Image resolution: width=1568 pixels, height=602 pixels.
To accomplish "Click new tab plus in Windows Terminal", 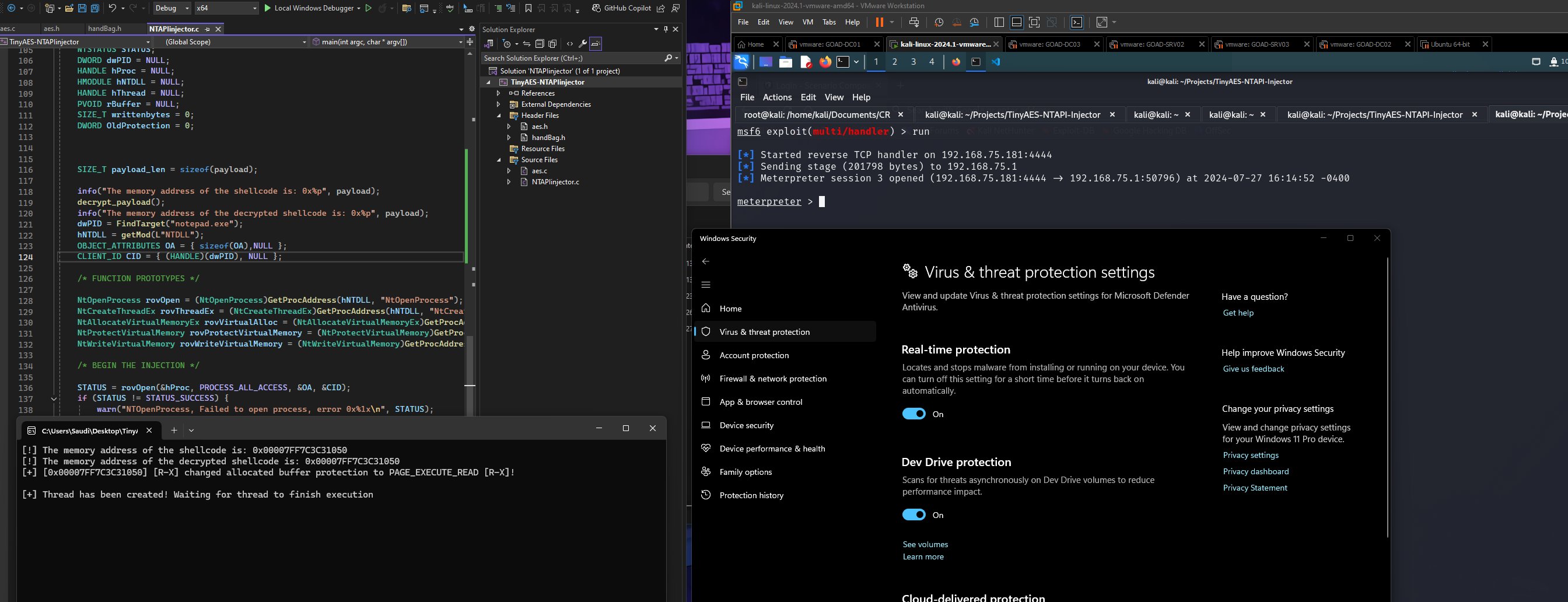I will pos(174,430).
